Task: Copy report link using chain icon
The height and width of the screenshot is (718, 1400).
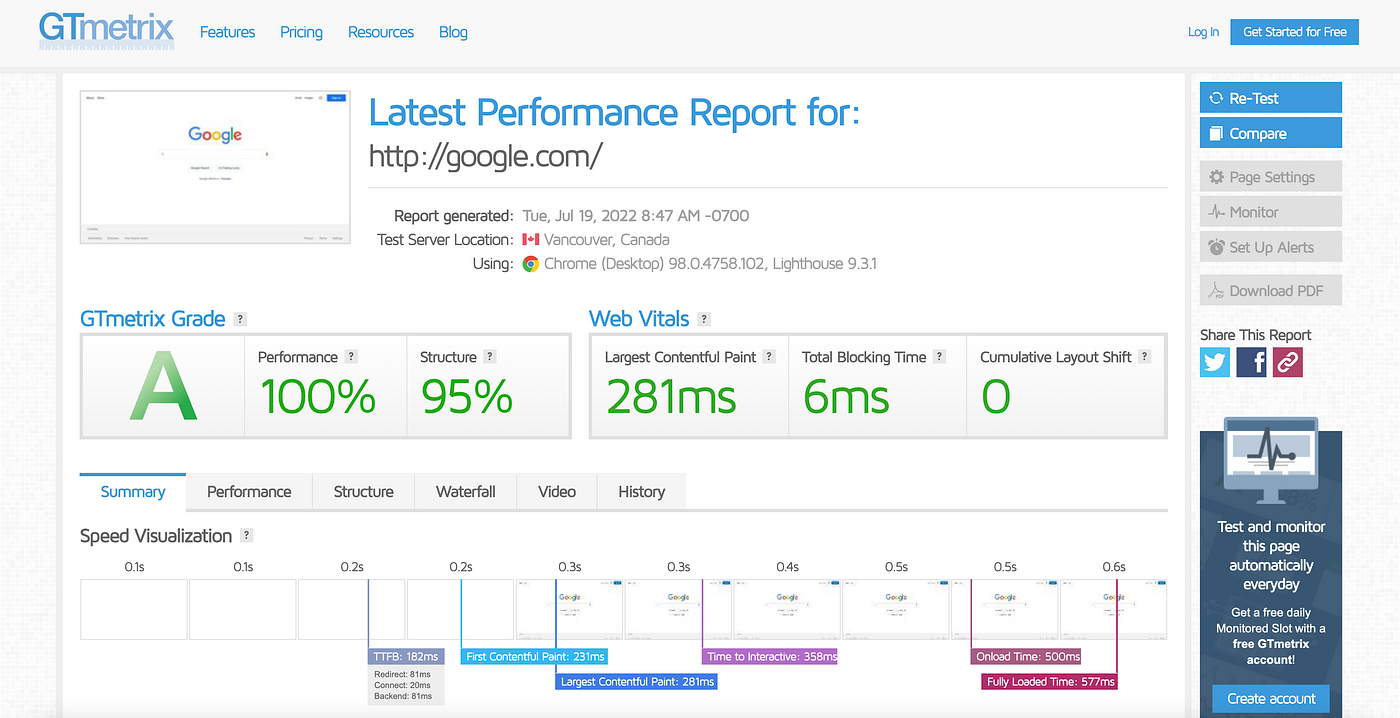Action: (1288, 362)
